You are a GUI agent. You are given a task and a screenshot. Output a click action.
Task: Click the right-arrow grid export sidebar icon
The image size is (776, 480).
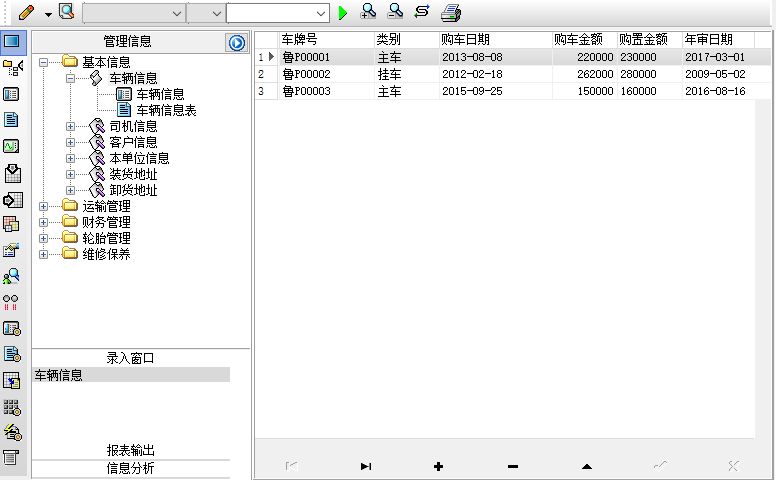tap(12, 200)
